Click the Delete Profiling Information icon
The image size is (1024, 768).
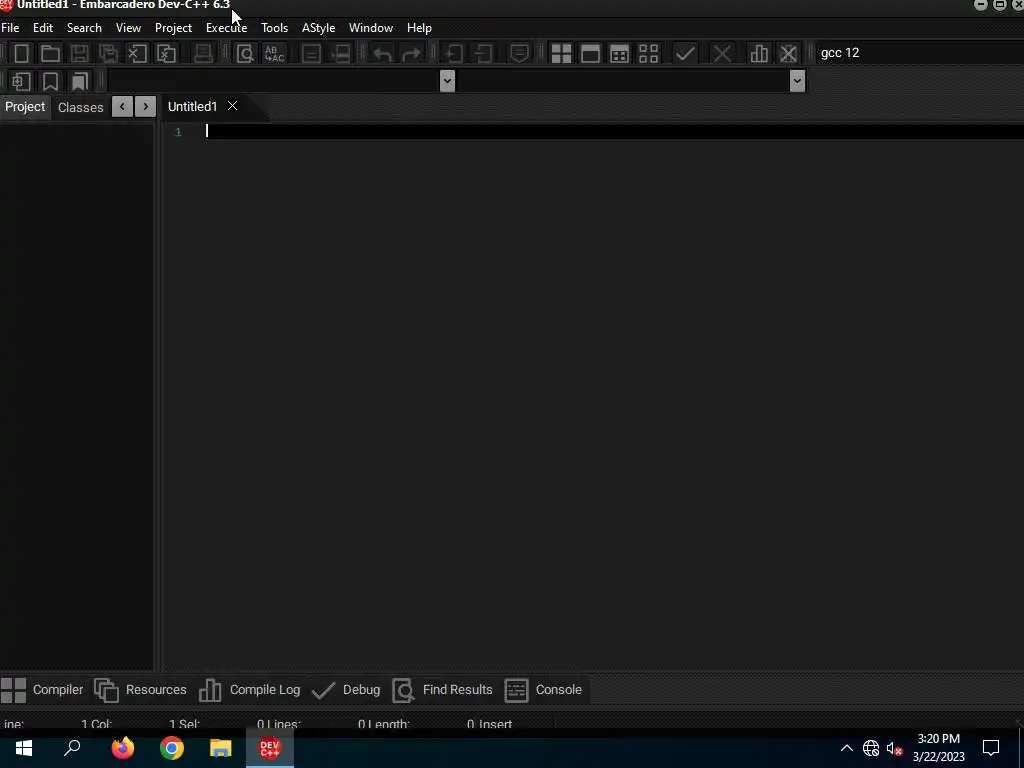[788, 54]
